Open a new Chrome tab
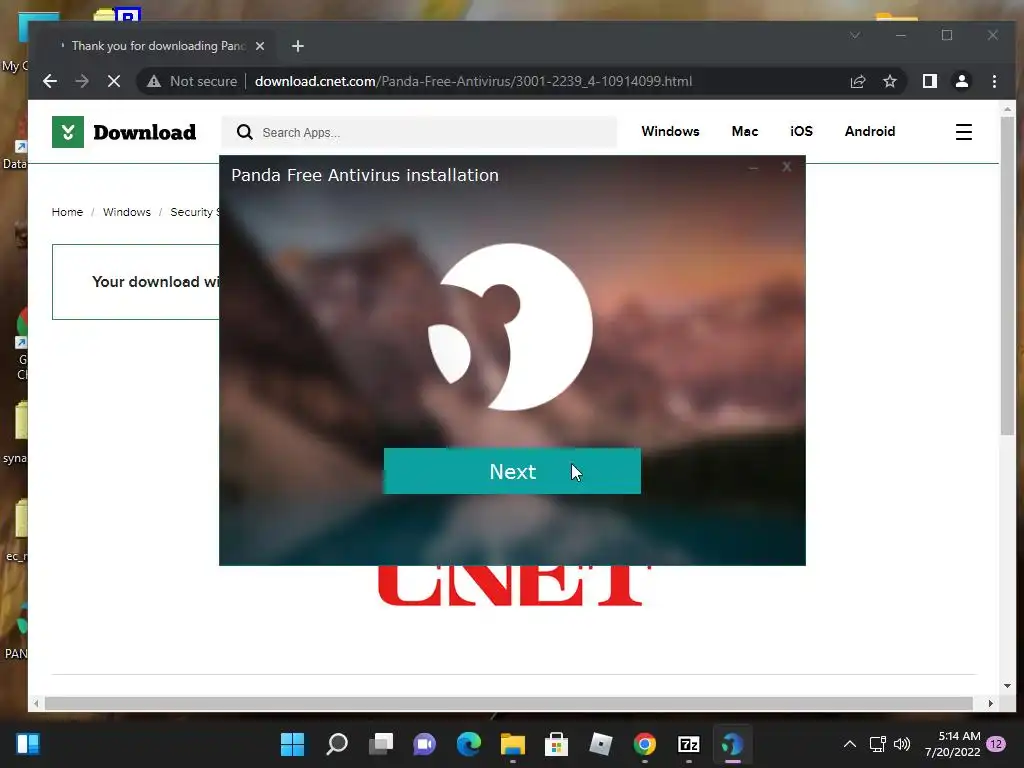Image resolution: width=1024 pixels, height=768 pixels. [x=298, y=46]
